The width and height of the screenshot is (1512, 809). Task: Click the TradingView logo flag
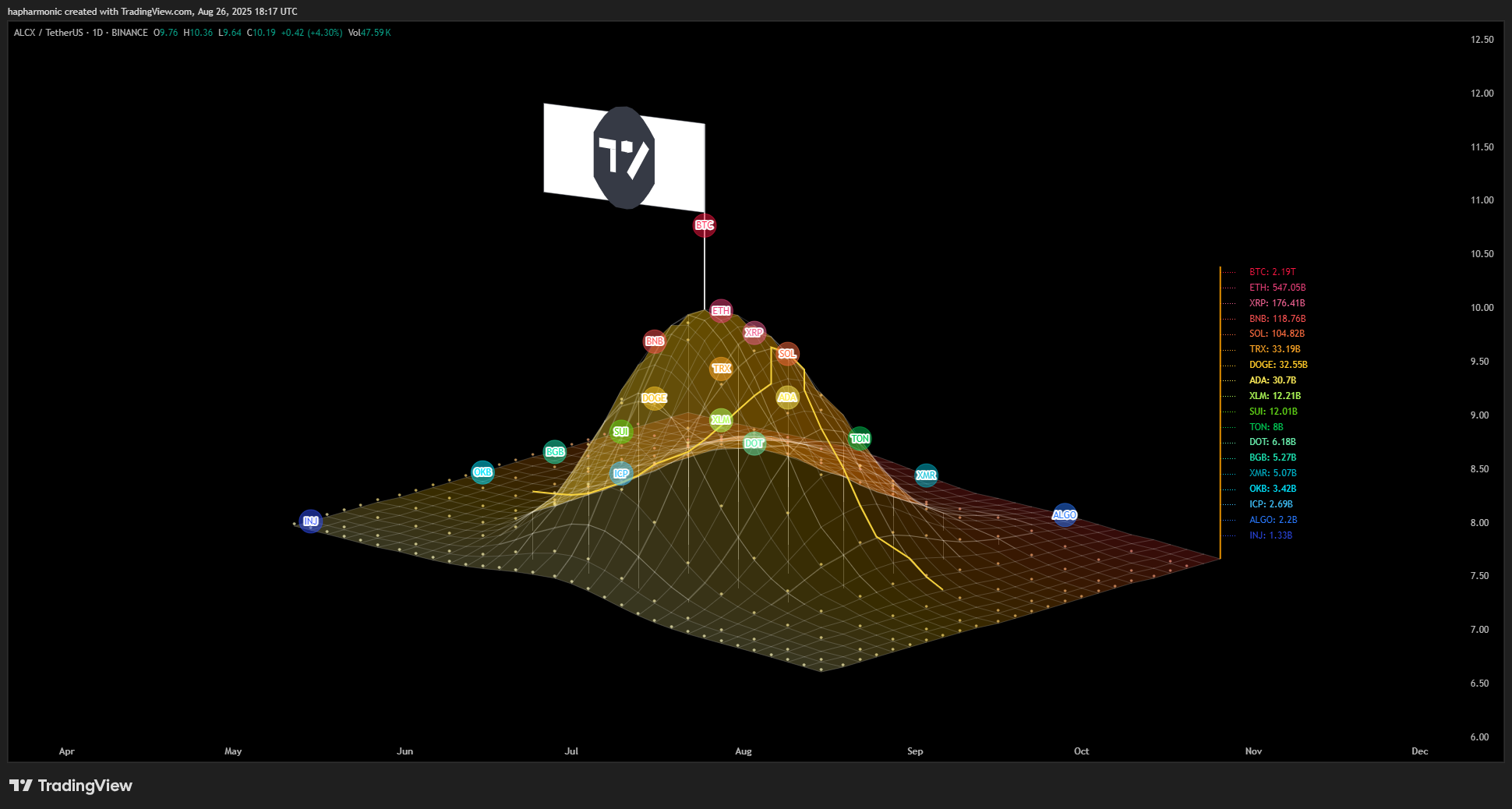(x=624, y=157)
